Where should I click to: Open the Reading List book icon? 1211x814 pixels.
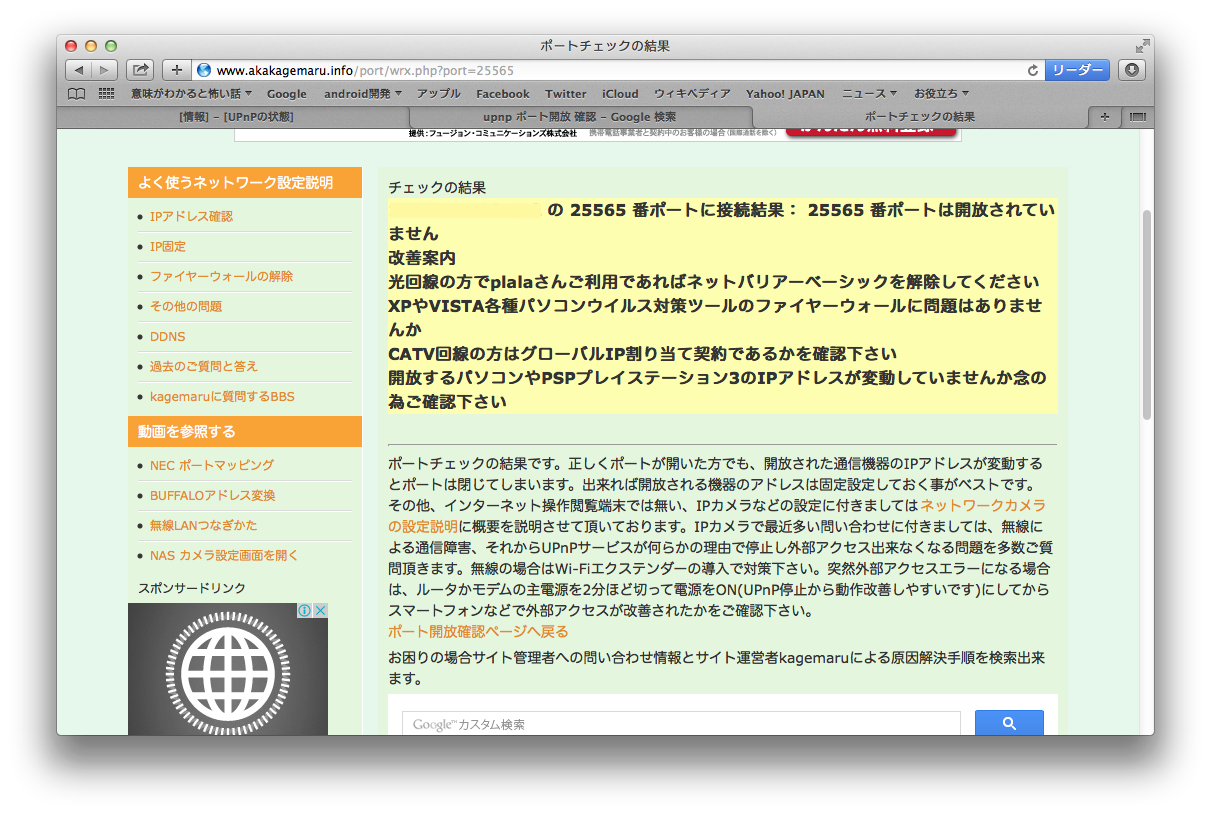pyautogui.click(x=77, y=94)
